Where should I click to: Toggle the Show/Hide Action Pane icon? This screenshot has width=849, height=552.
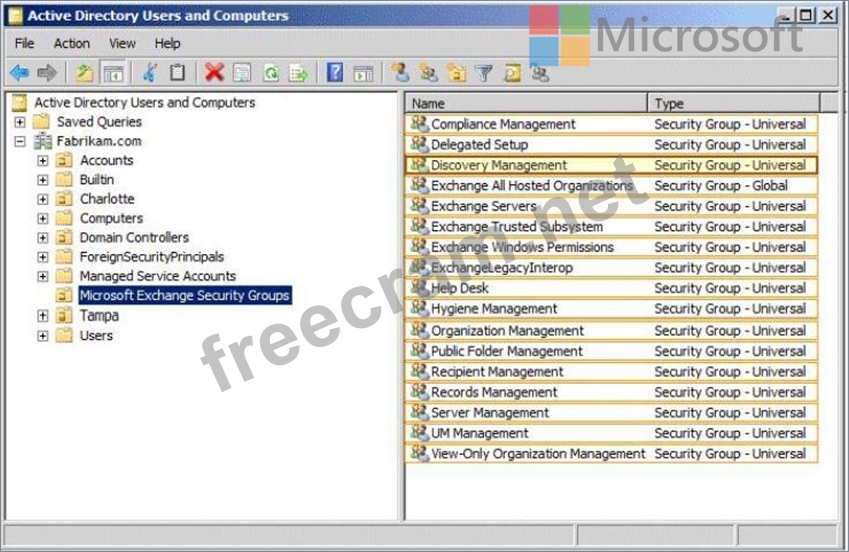click(x=363, y=73)
